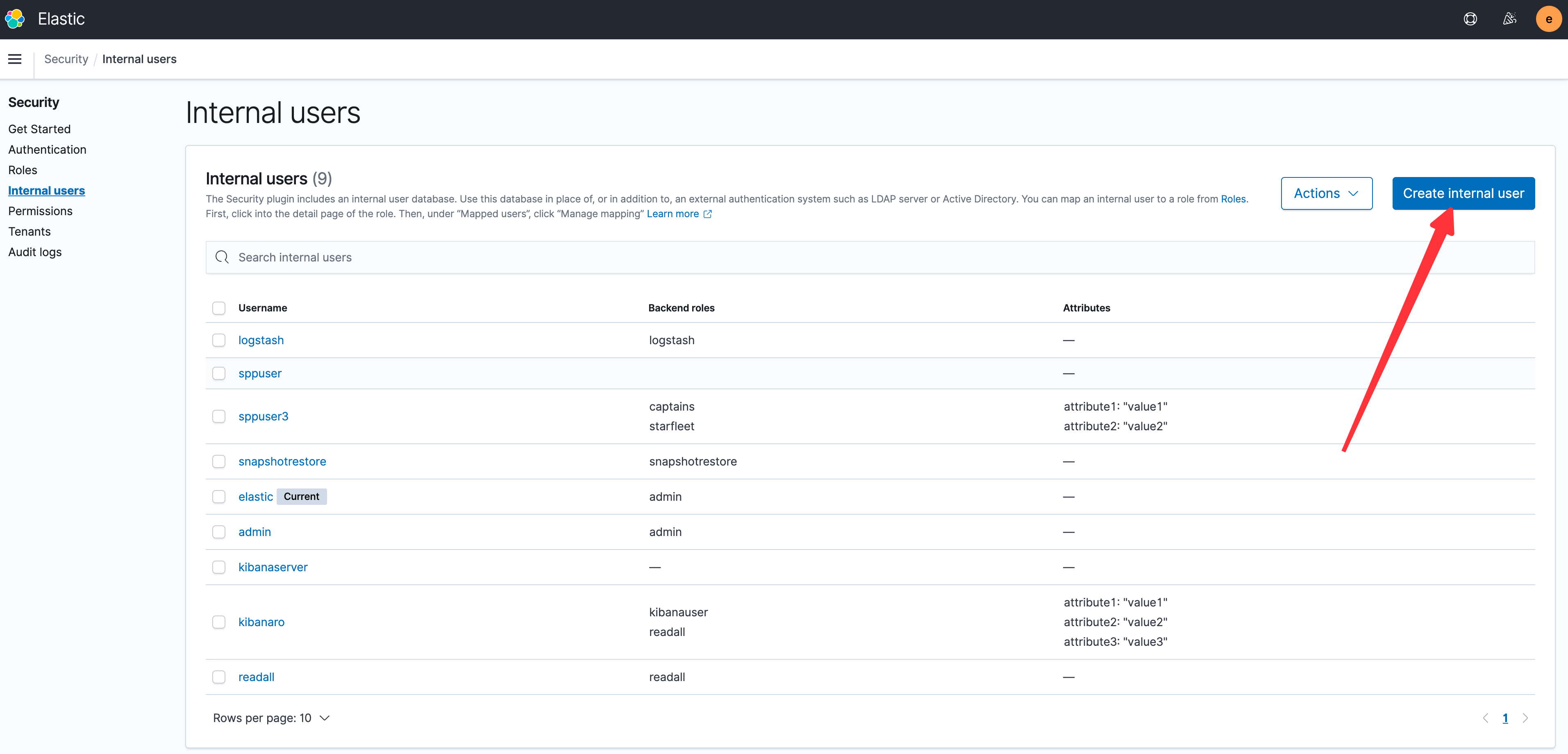Navigate to Audit logs in sidebar
The image size is (1568, 754).
pyautogui.click(x=35, y=252)
